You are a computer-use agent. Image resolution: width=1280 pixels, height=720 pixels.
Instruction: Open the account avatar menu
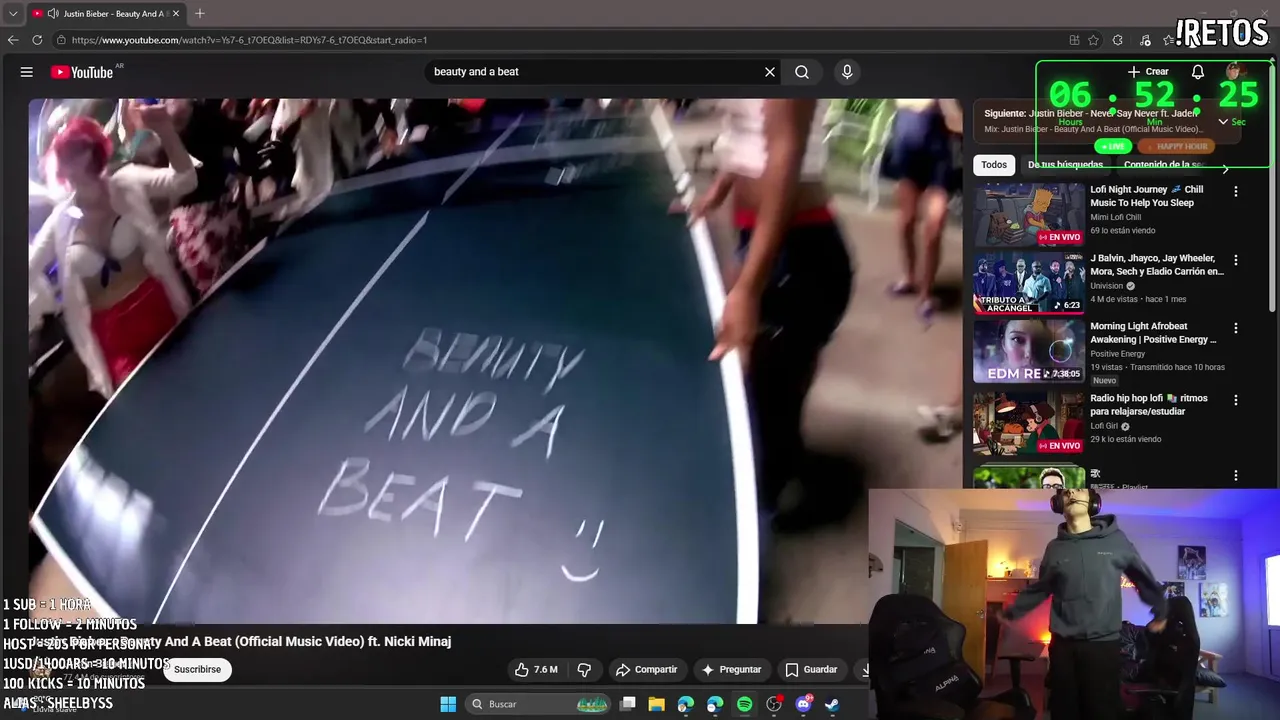click(x=1234, y=72)
